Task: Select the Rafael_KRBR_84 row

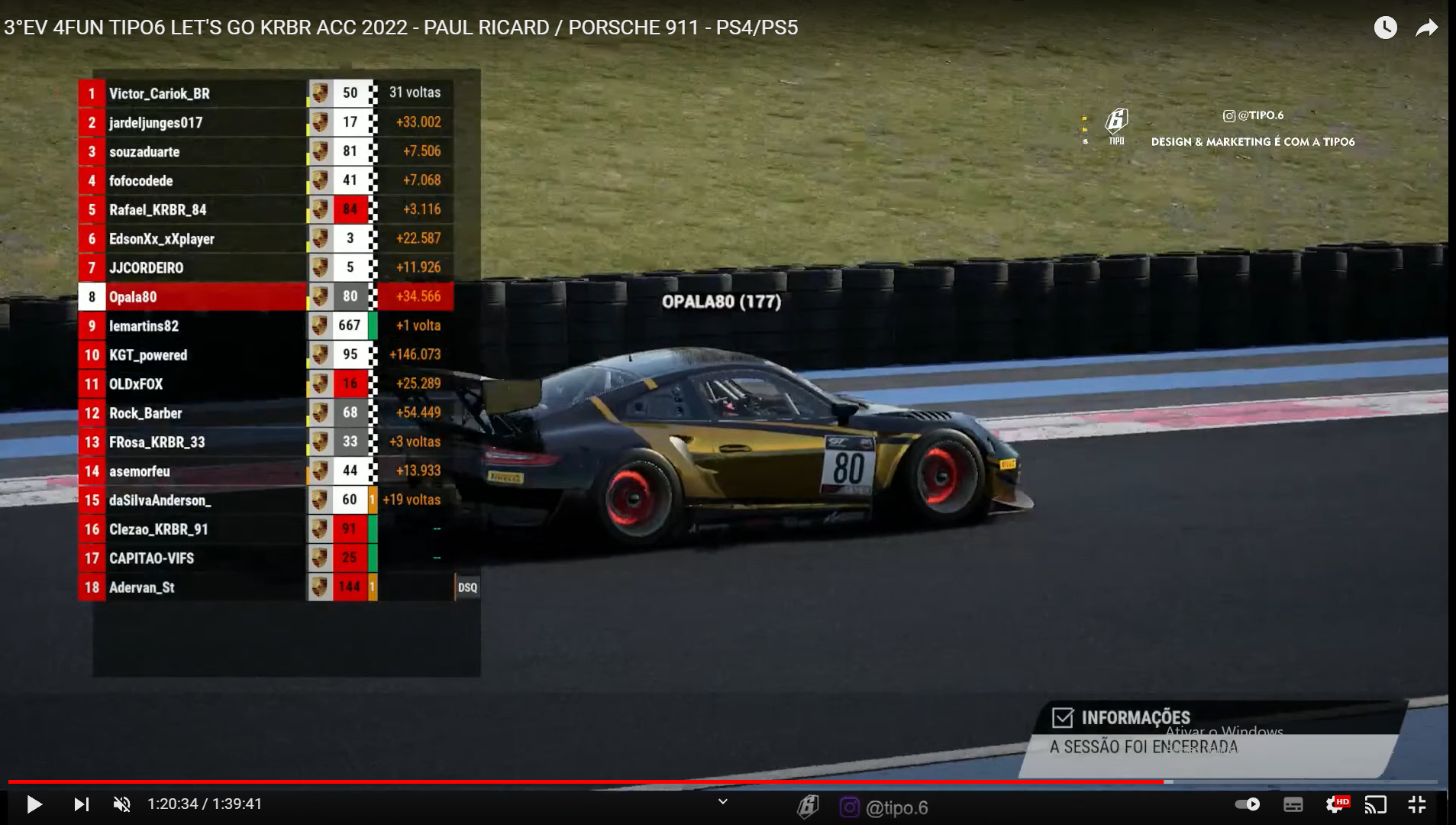Action: click(266, 209)
